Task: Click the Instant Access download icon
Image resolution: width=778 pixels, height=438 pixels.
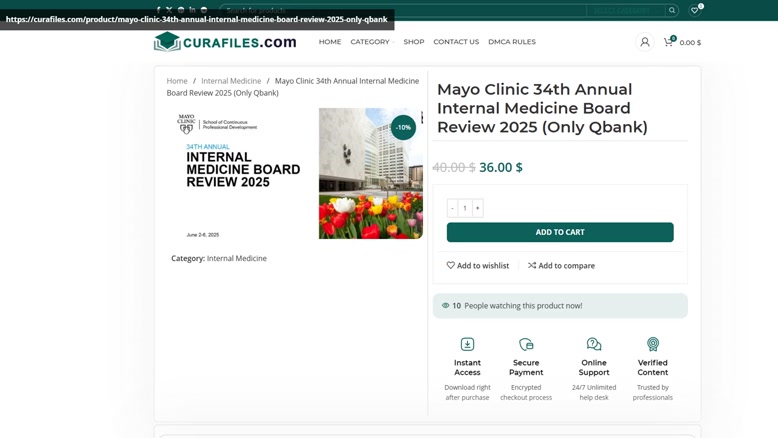Action: click(467, 344)
